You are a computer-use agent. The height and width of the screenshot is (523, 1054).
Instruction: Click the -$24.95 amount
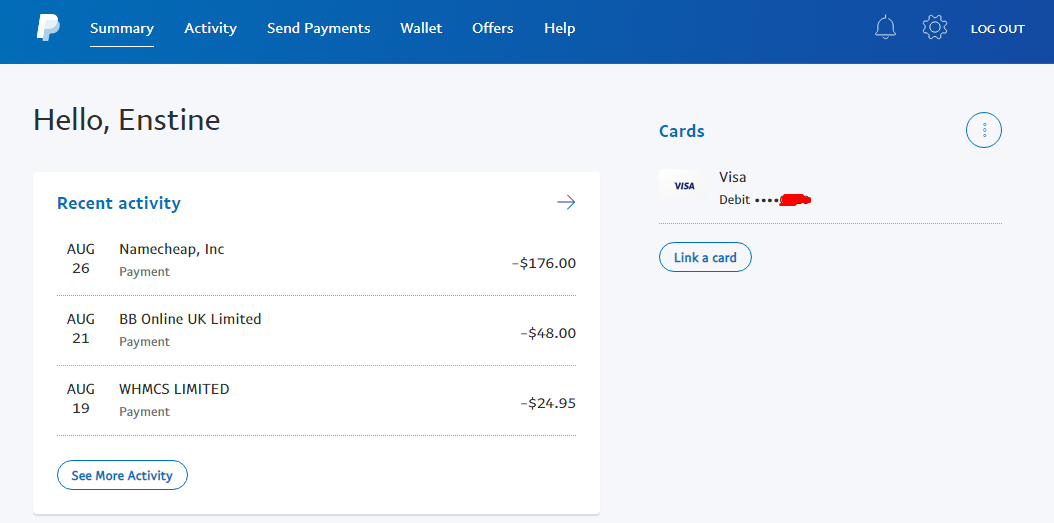click(x=548, y=403)
